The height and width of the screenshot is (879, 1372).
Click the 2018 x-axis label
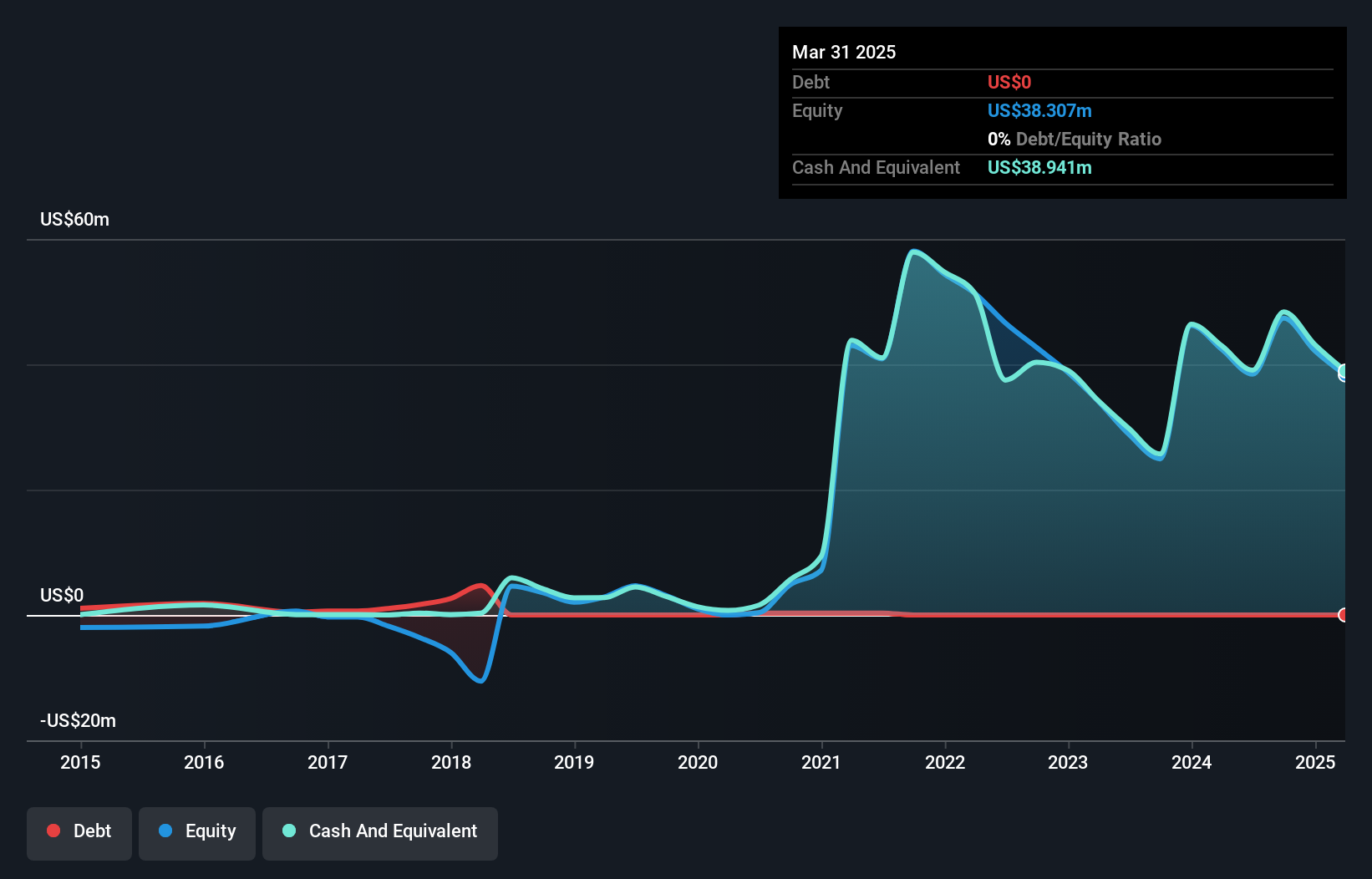pyautogui.click(x=451, y=762)
